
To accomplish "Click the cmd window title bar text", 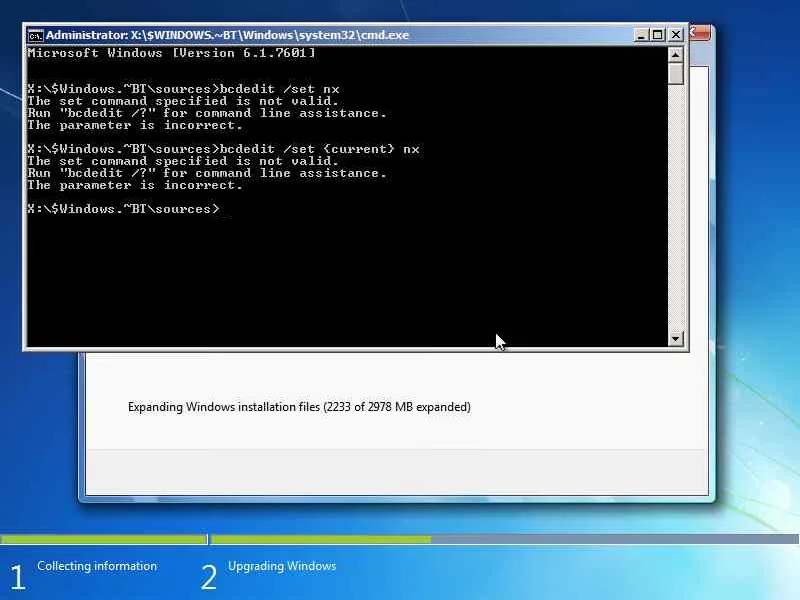I will (x=227, y=35).
